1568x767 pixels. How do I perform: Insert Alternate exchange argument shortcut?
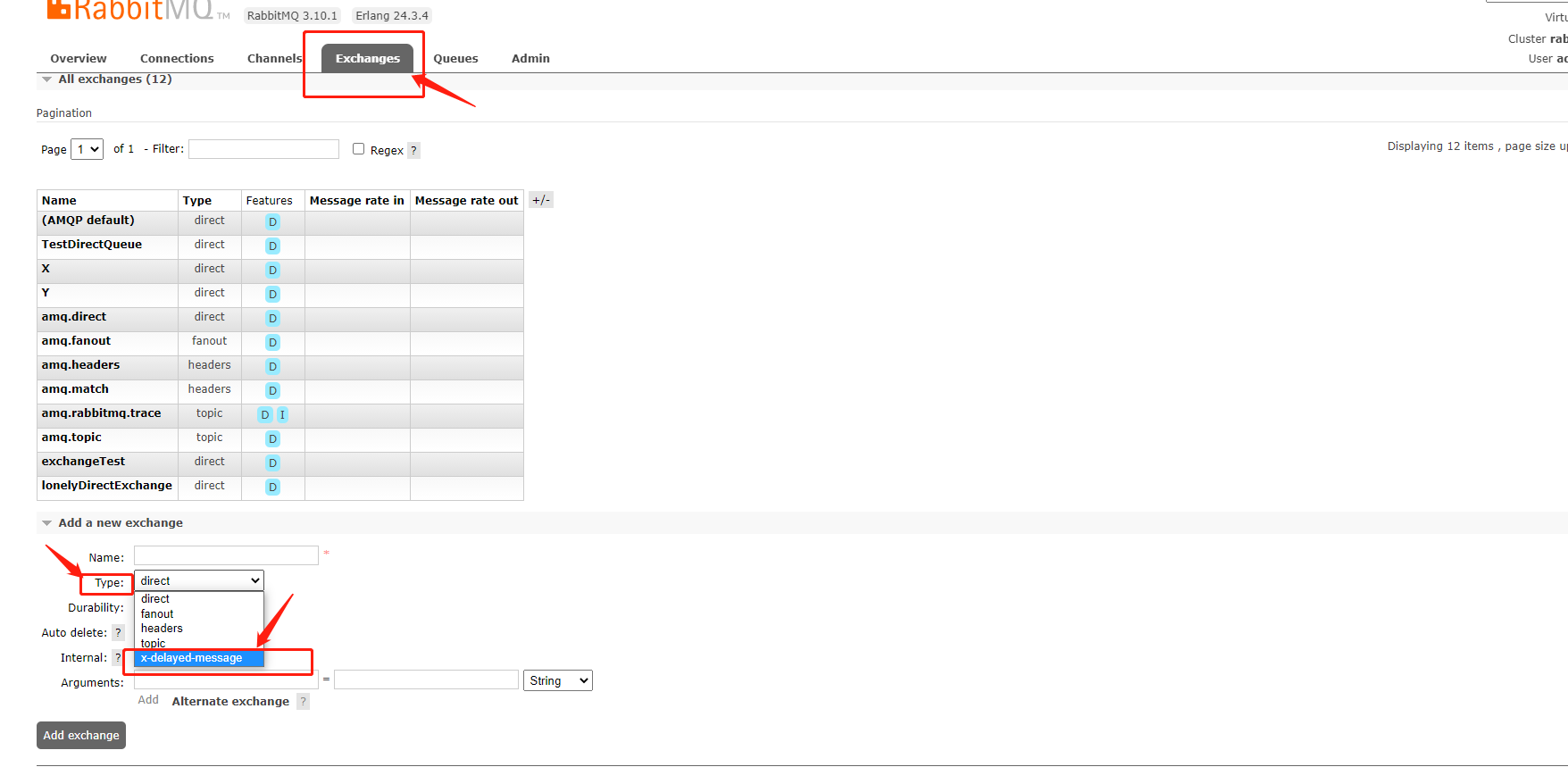click(230, 702)
